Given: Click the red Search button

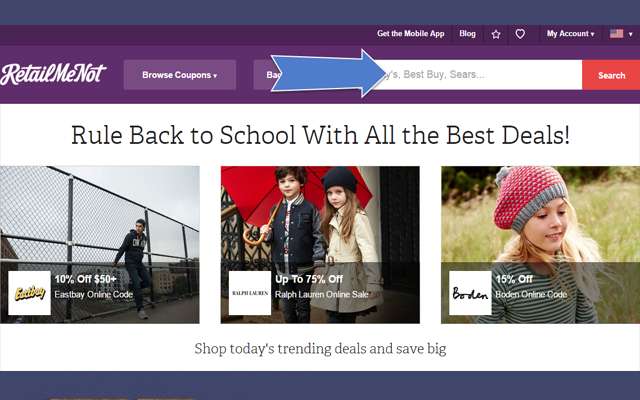Looking at the screenshot, I should coord(611,75).
